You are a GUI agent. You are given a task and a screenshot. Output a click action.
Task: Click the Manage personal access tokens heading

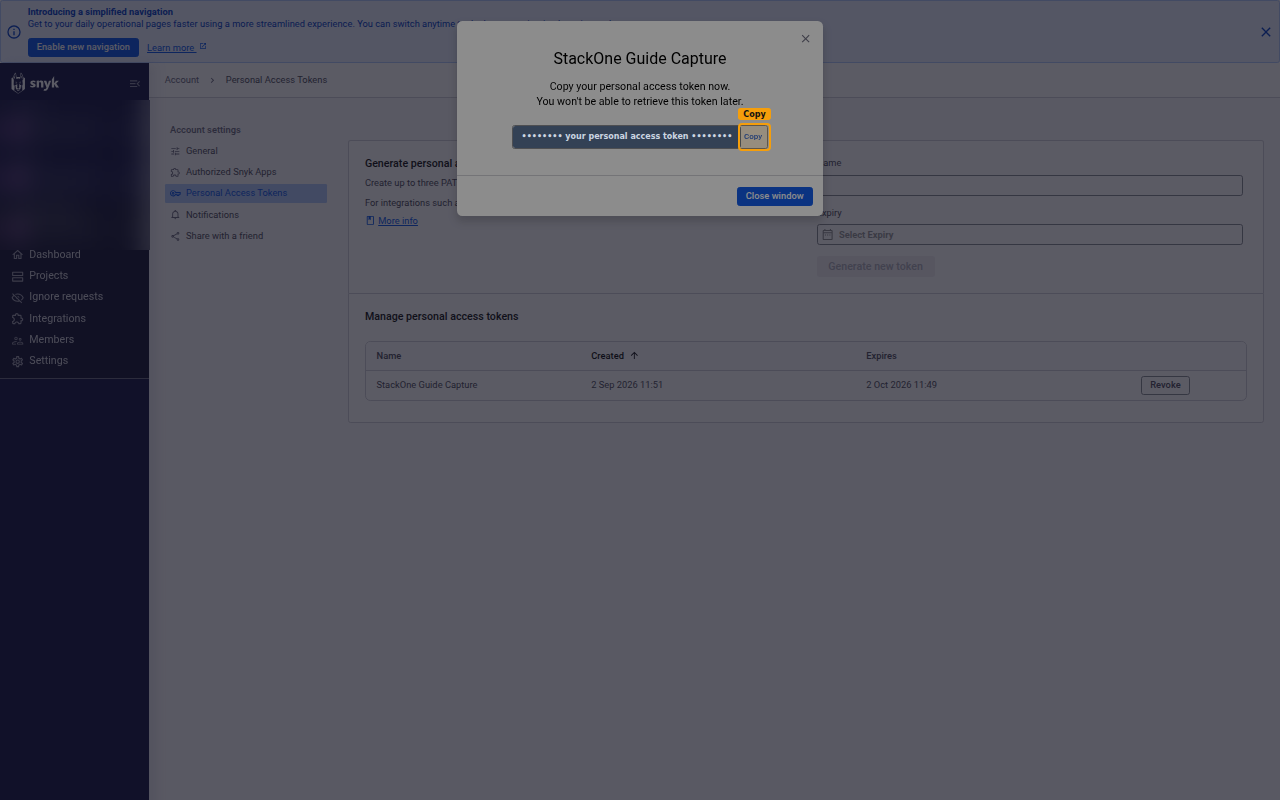click(x=442, y=316)
